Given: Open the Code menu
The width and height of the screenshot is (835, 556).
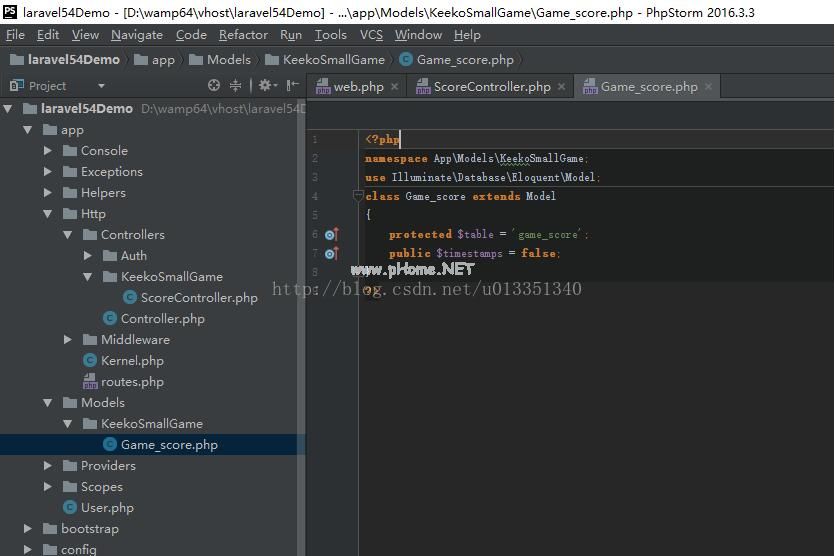Looking at the screenshot, I should pos(191,35).
